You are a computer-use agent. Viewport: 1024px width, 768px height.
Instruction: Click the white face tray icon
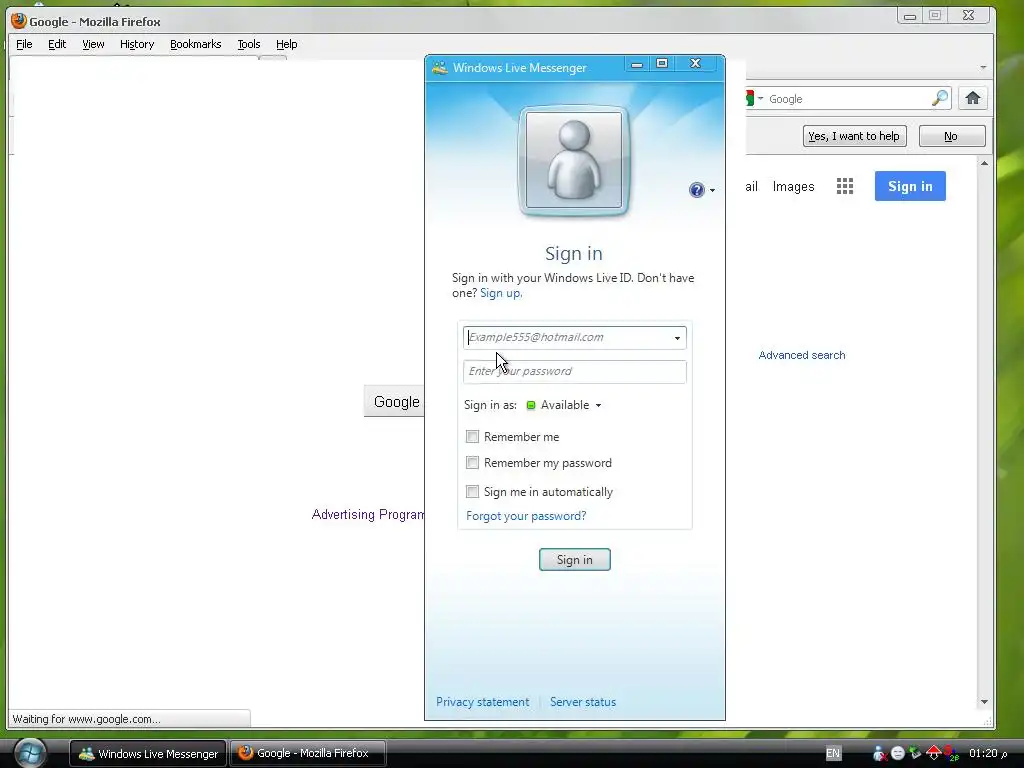click(x=898, y=753)
